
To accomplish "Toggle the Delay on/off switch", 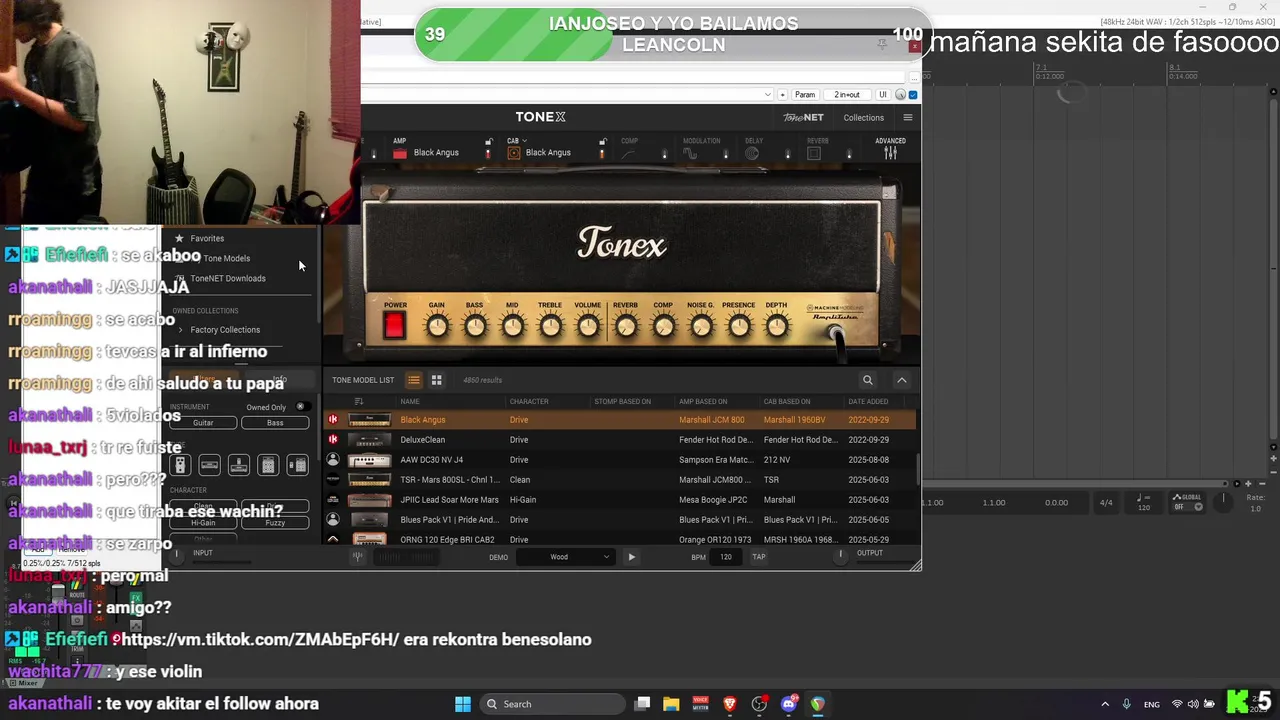I will click(787, 154).
